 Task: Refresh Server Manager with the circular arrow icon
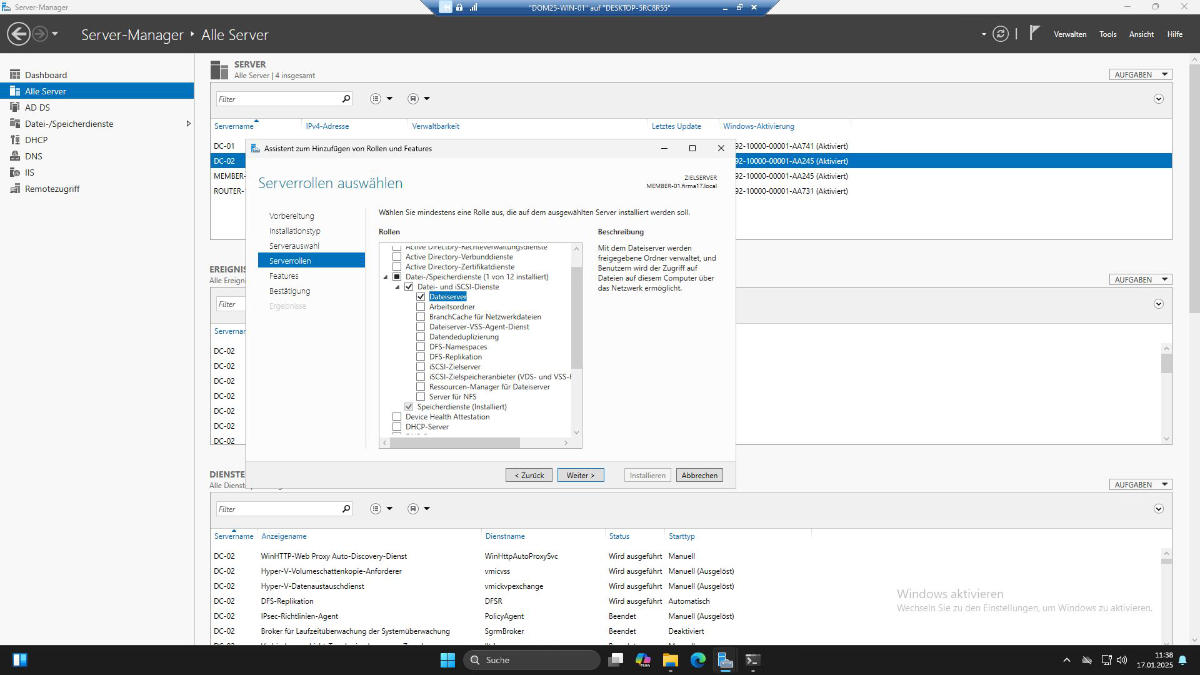tap(1000, 34)
